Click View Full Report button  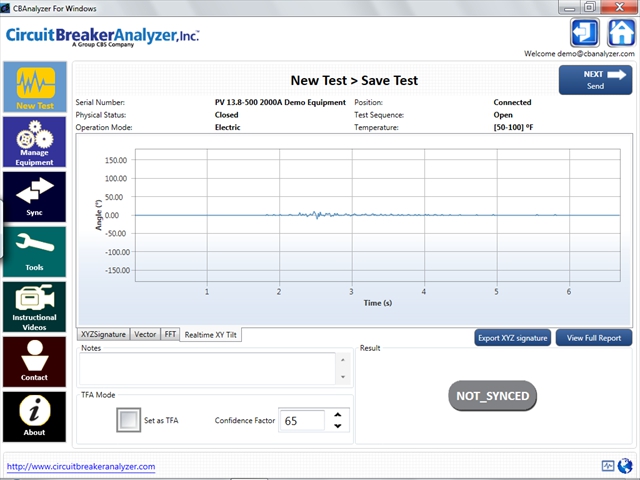click(x=594, y=338)
